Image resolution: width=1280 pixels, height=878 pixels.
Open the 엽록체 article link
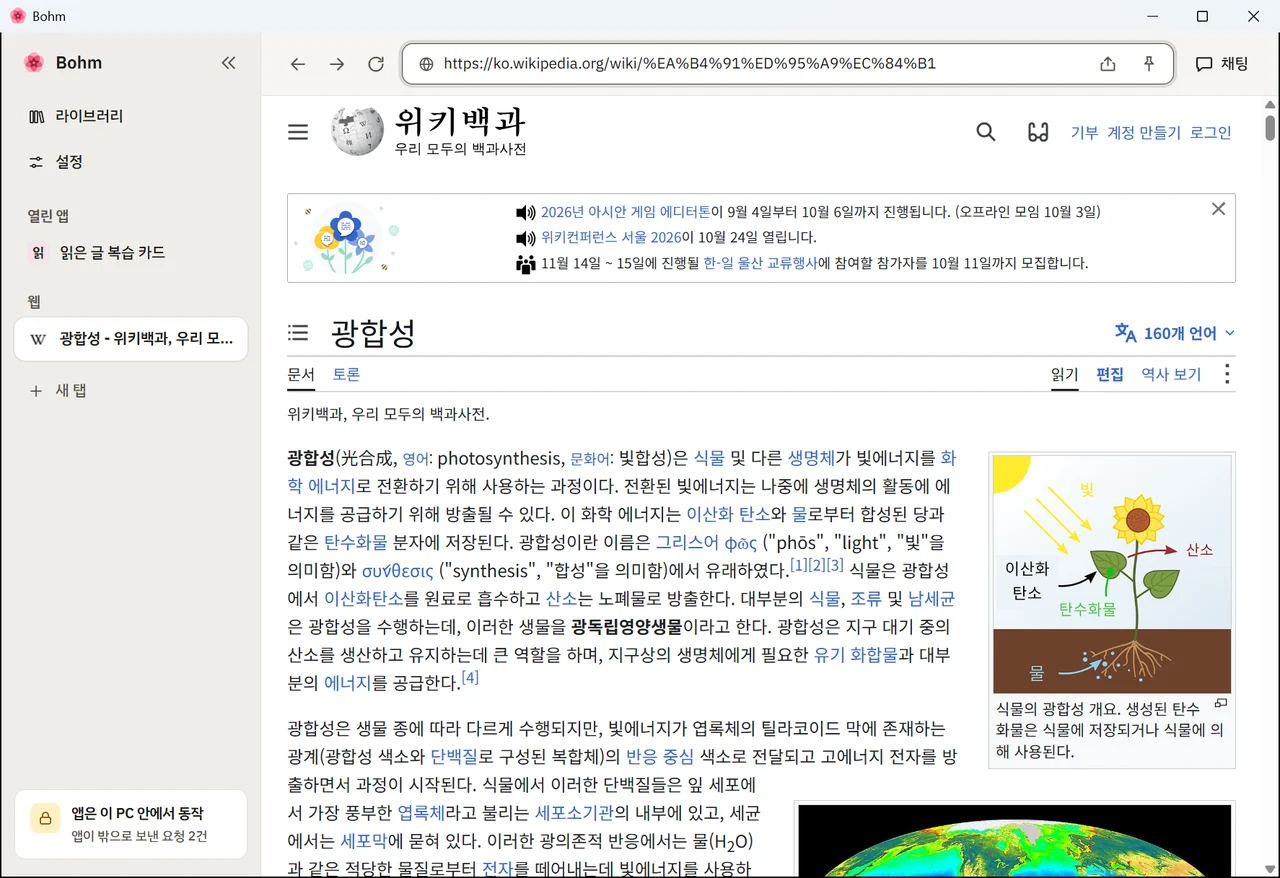[420, 812]
